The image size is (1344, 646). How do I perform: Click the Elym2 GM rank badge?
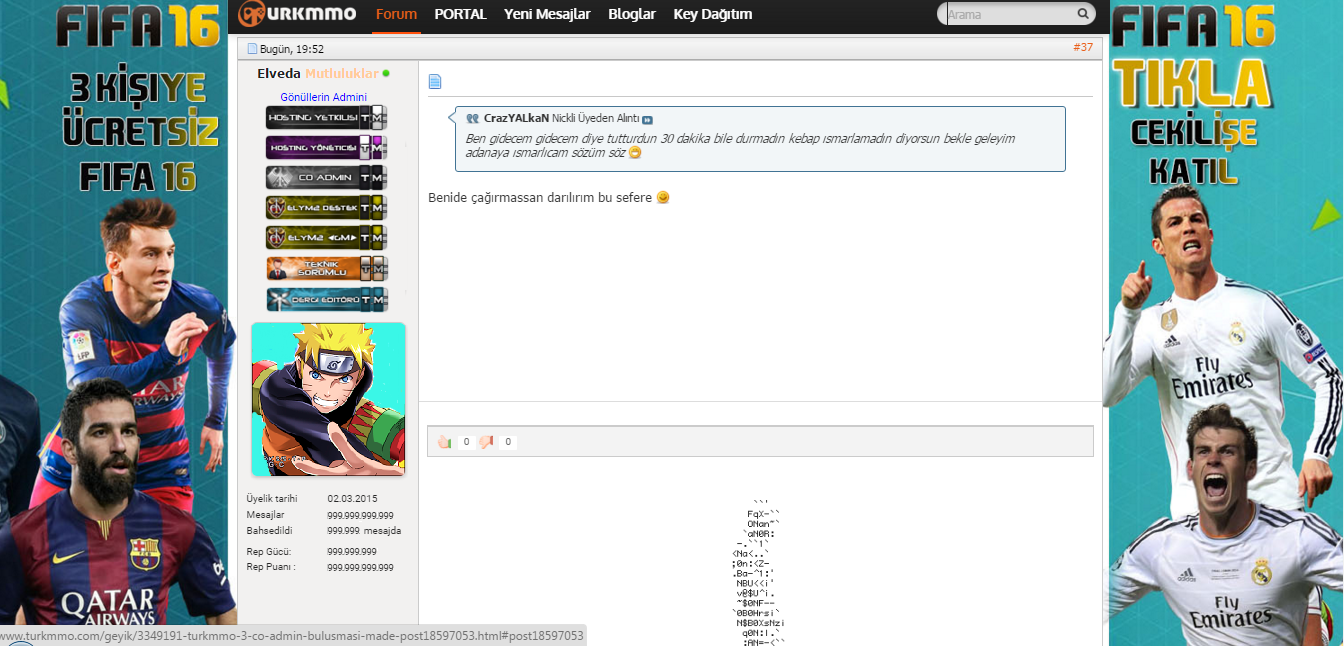326,238
